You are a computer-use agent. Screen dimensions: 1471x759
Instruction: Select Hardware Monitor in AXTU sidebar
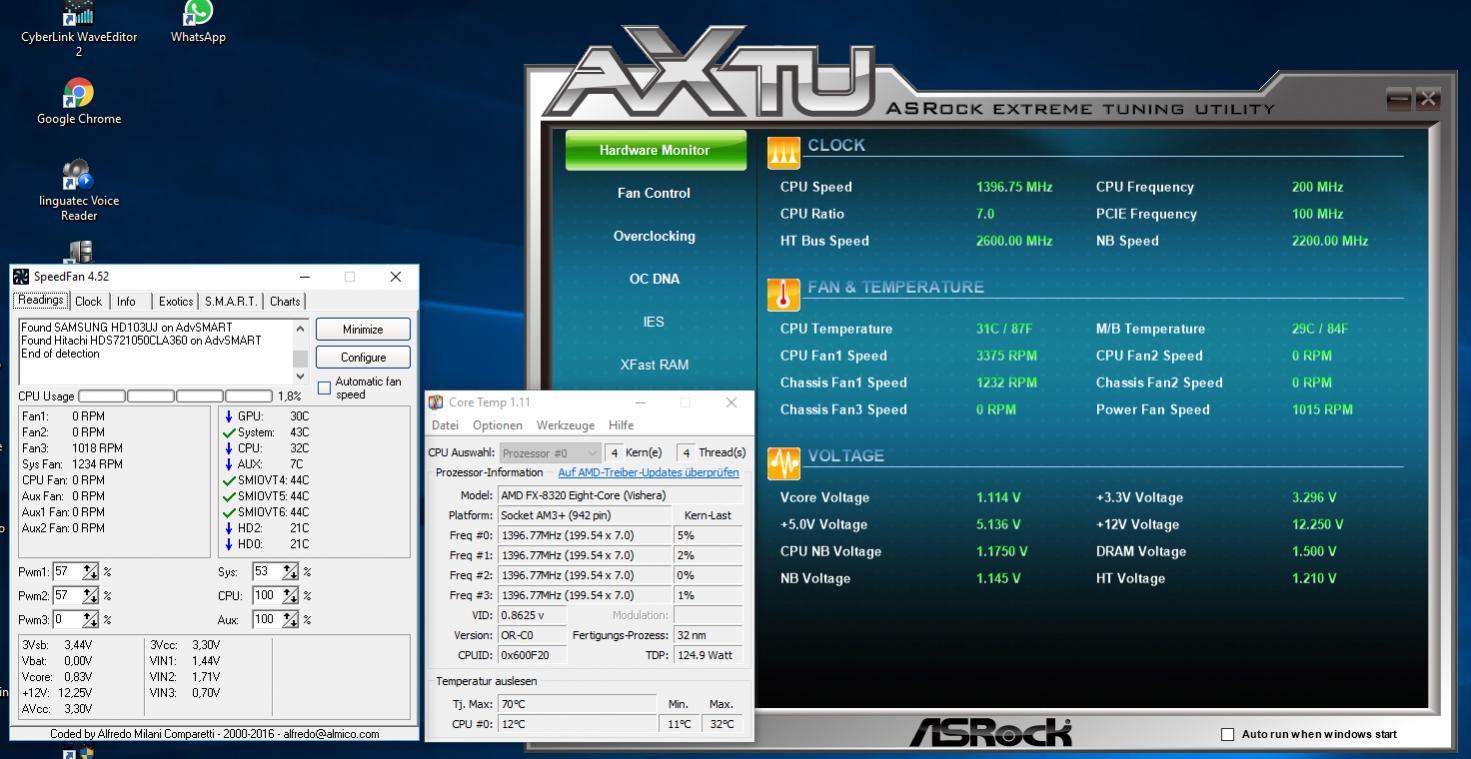[x=655, y=150]
